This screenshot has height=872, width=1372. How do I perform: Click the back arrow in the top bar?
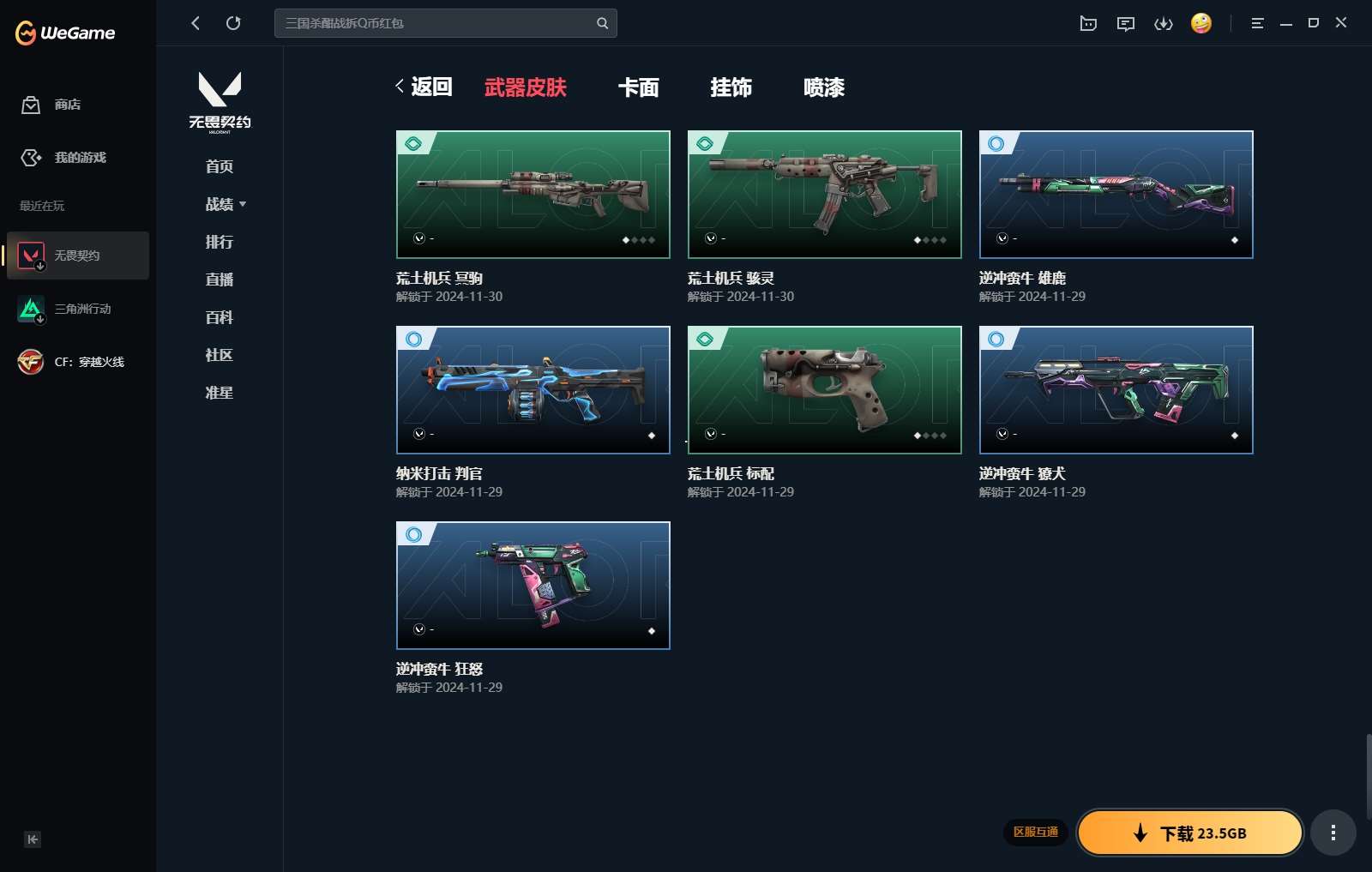click(x=196, y=23)
